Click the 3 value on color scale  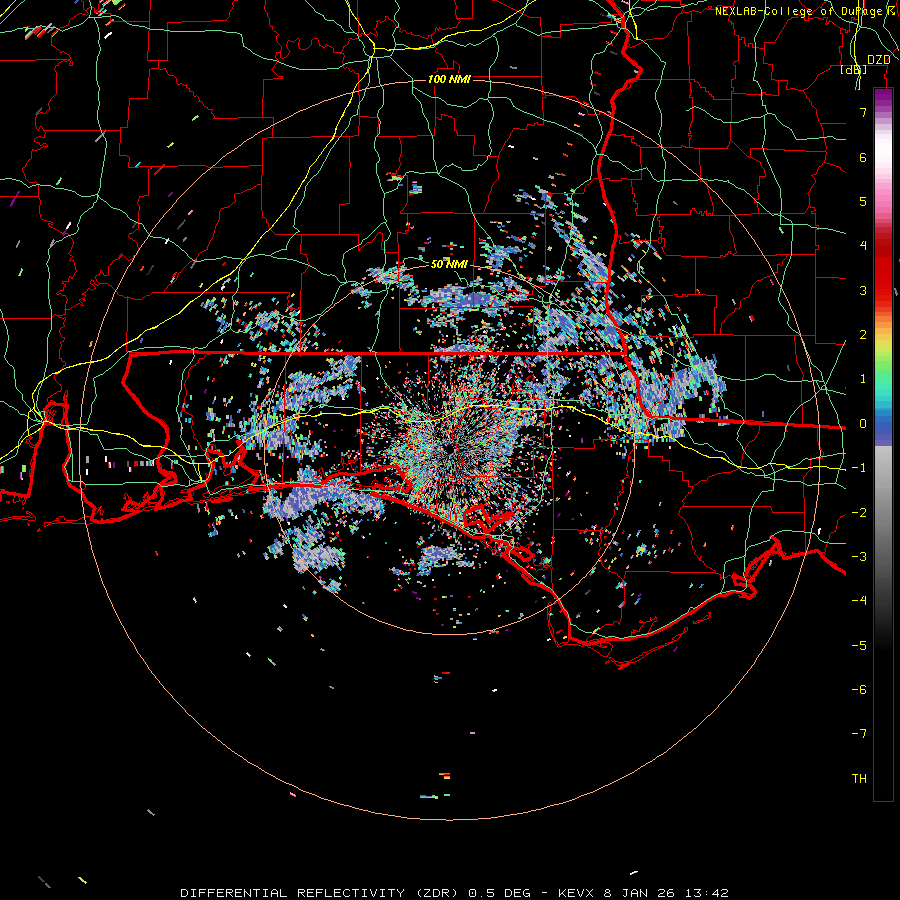coord(863,290)
